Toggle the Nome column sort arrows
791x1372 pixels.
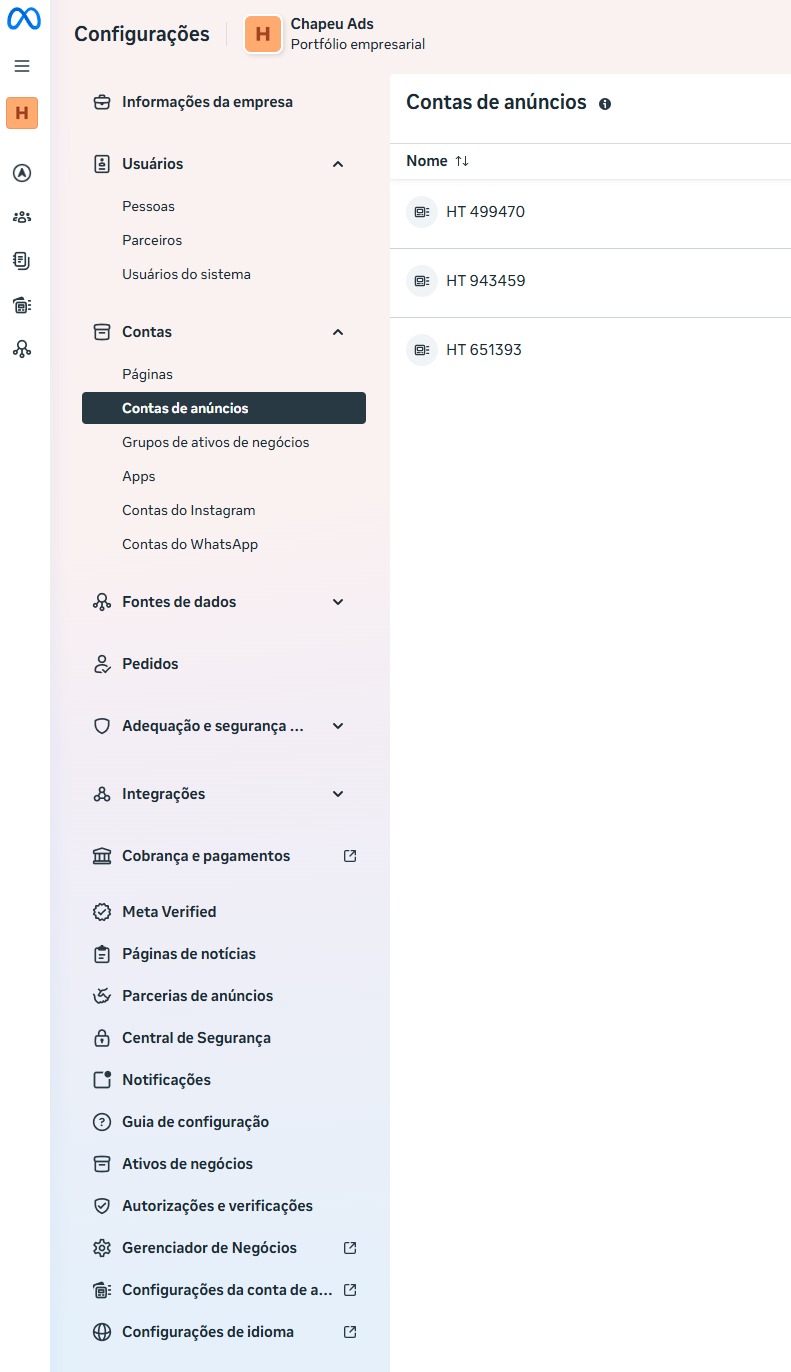(462, 161)
